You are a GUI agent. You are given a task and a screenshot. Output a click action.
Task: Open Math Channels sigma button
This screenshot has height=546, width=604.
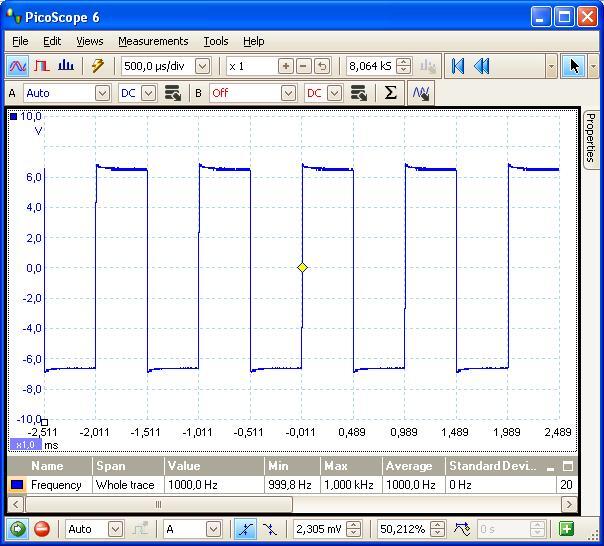tap(390, 93)
